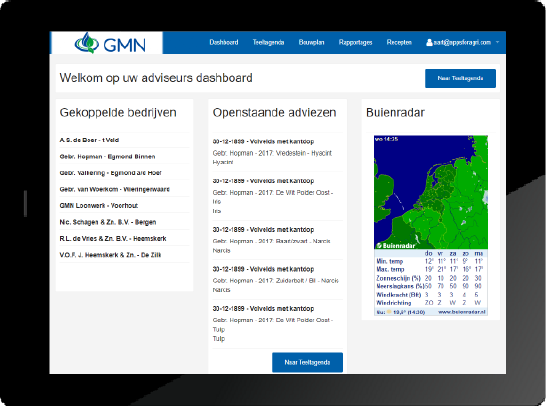Open company A.S. de Boer - t Veld
546x407 pixels.
coord(89,140)
